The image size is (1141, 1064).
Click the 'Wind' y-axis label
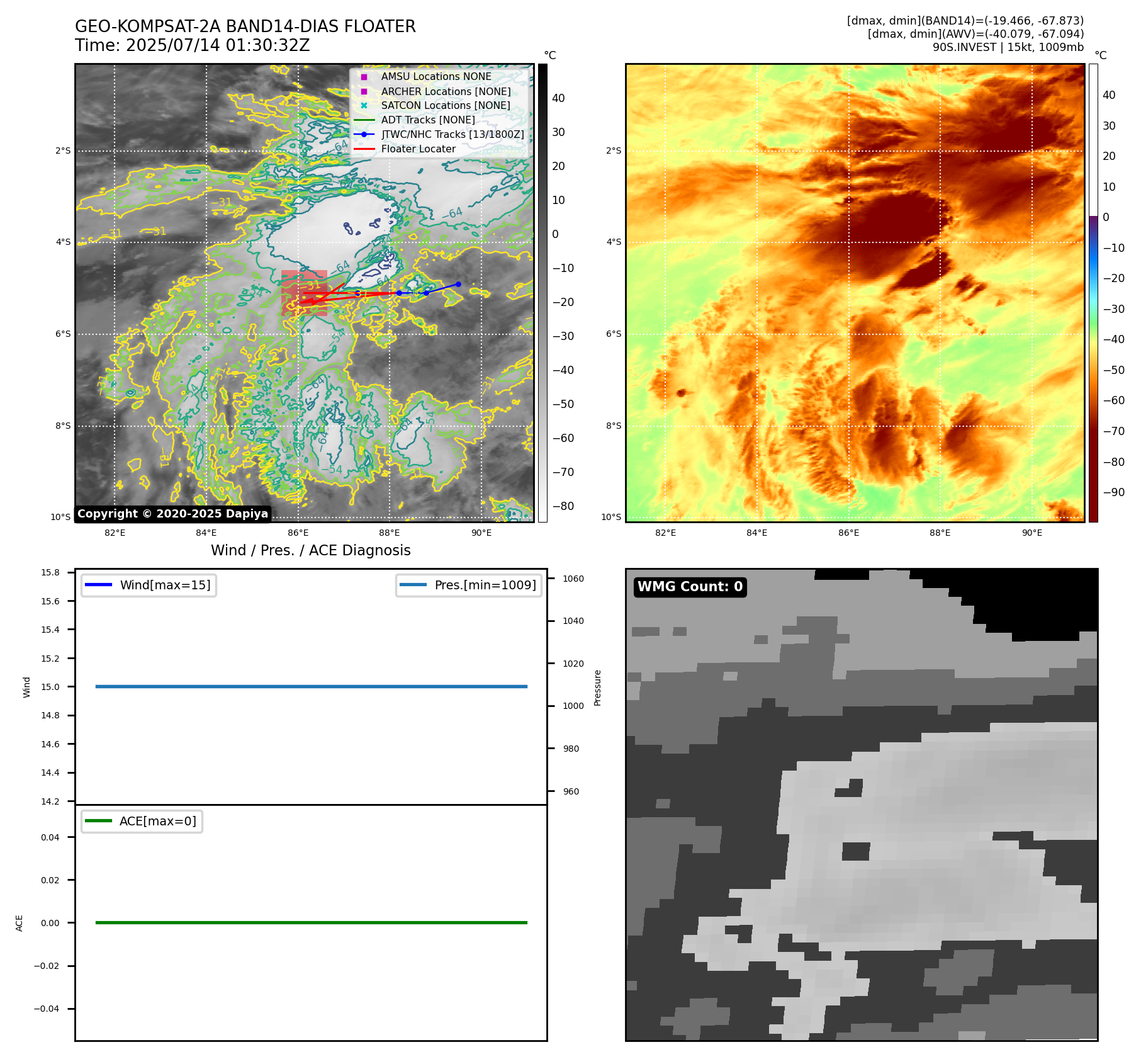[26, 687]
